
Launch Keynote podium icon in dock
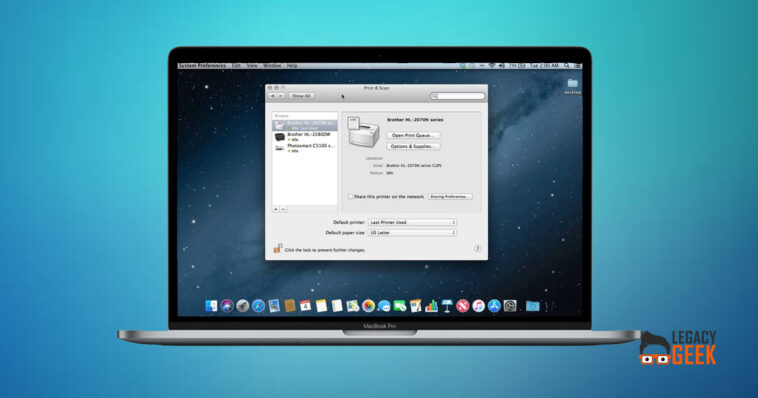(x=447, y=306)
